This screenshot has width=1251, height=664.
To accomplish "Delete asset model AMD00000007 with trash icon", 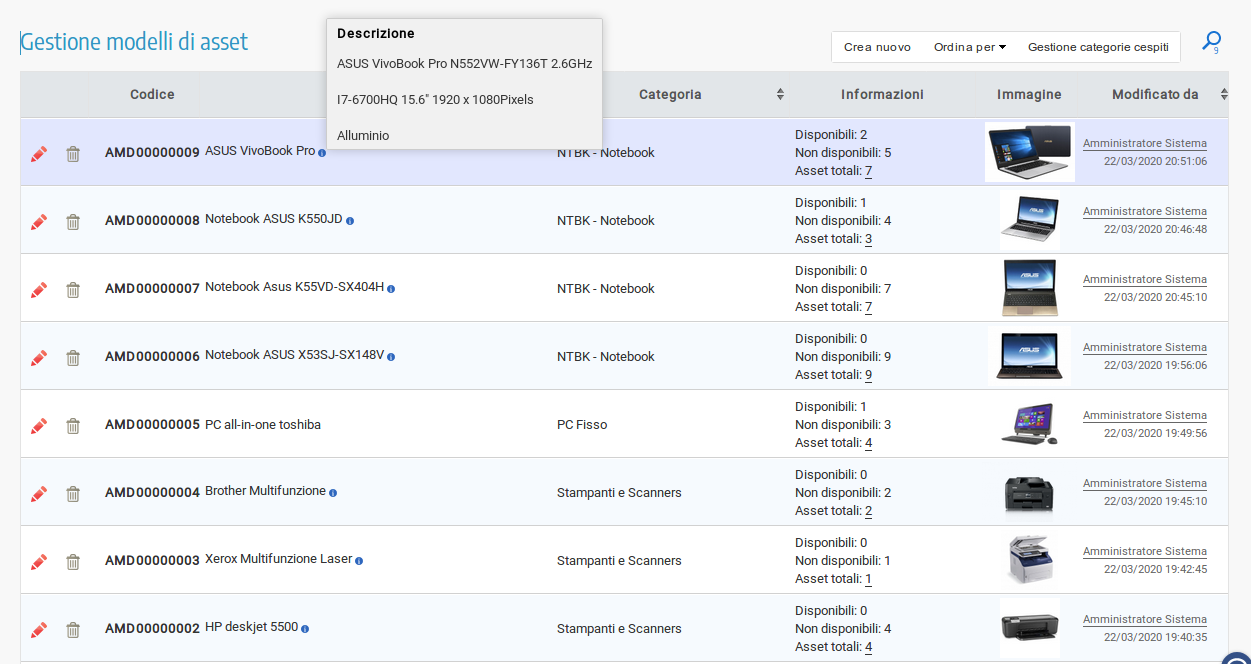I will [73, 290].
